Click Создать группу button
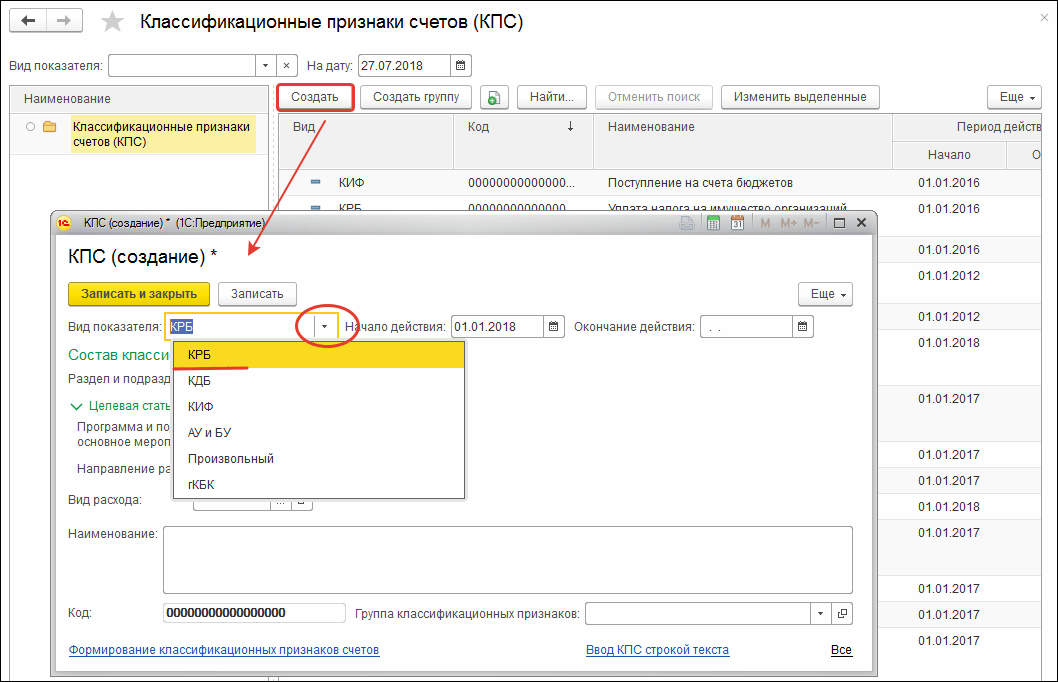 coord(416,97)
